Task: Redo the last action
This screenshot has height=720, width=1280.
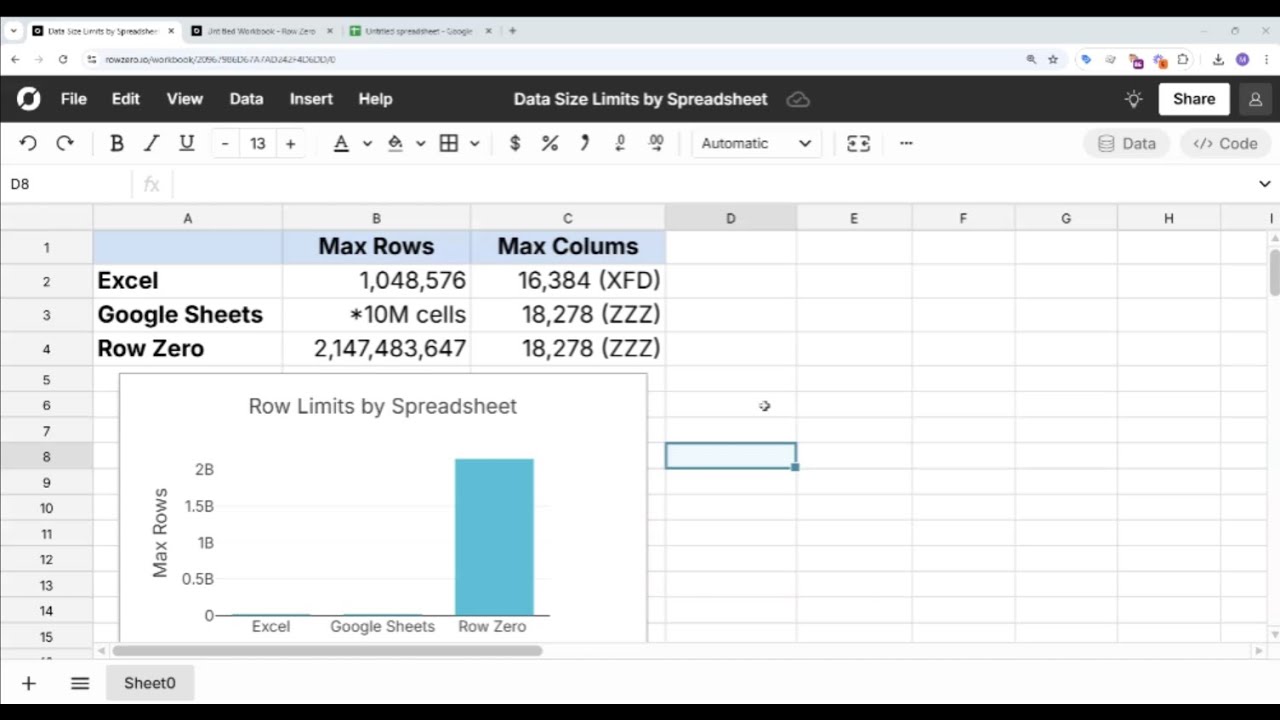Action: 65,143
